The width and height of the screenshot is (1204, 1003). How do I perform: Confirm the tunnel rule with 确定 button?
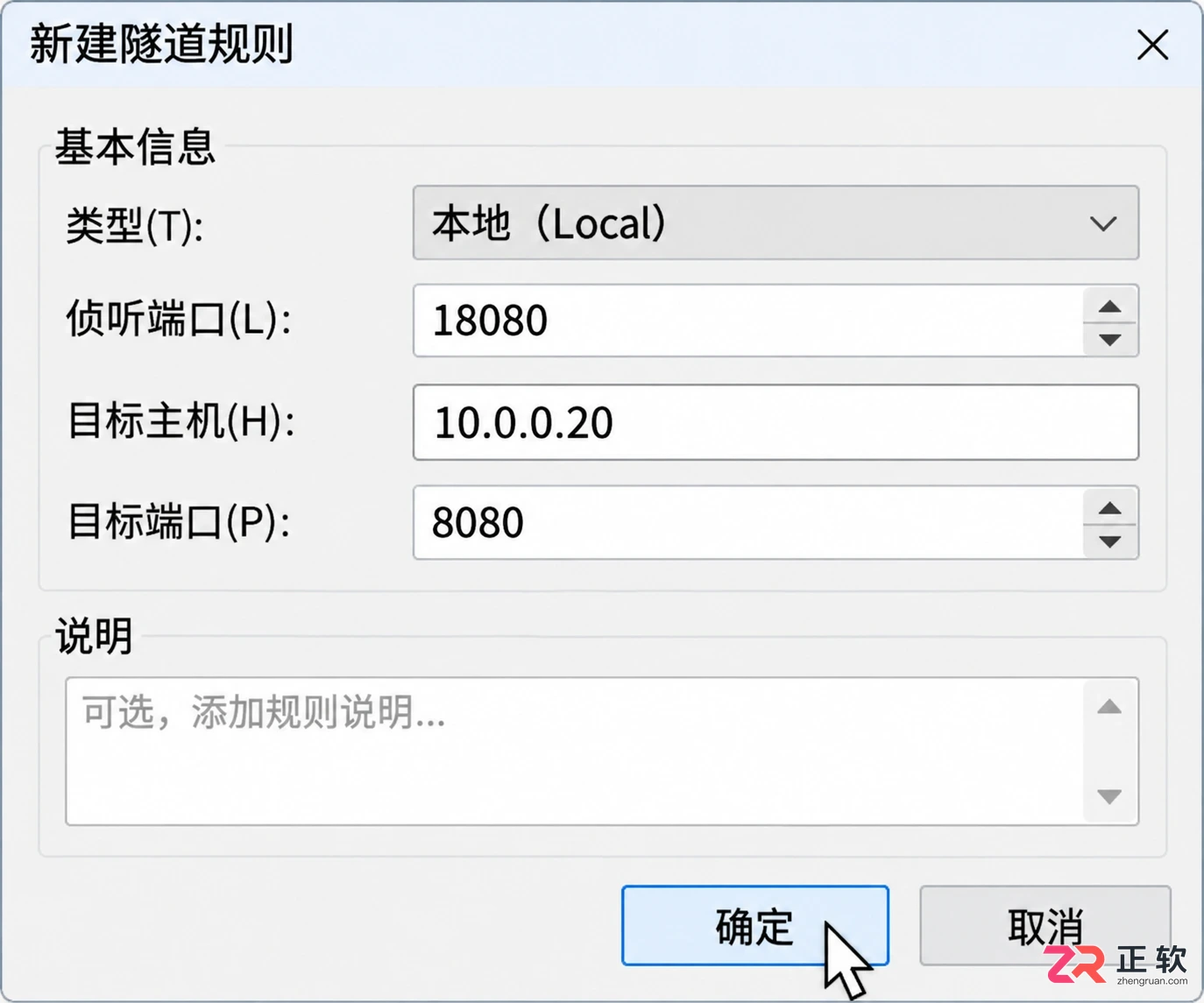(755, 926)
